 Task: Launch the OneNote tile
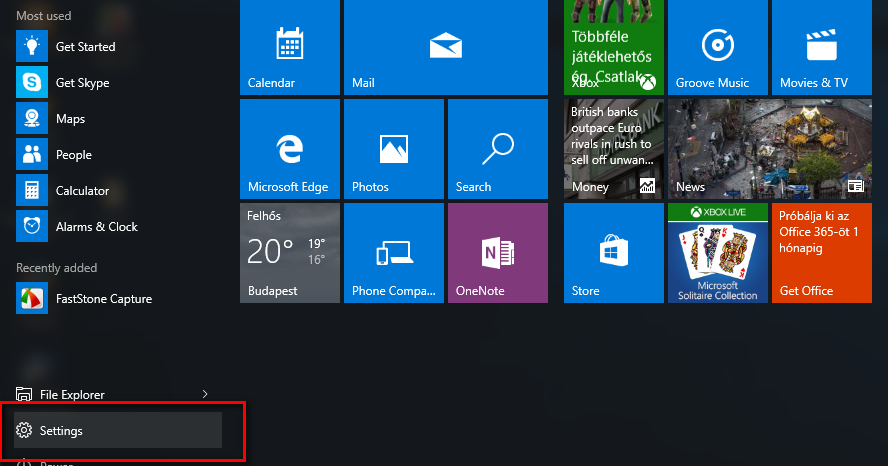(x=498, y=253)
